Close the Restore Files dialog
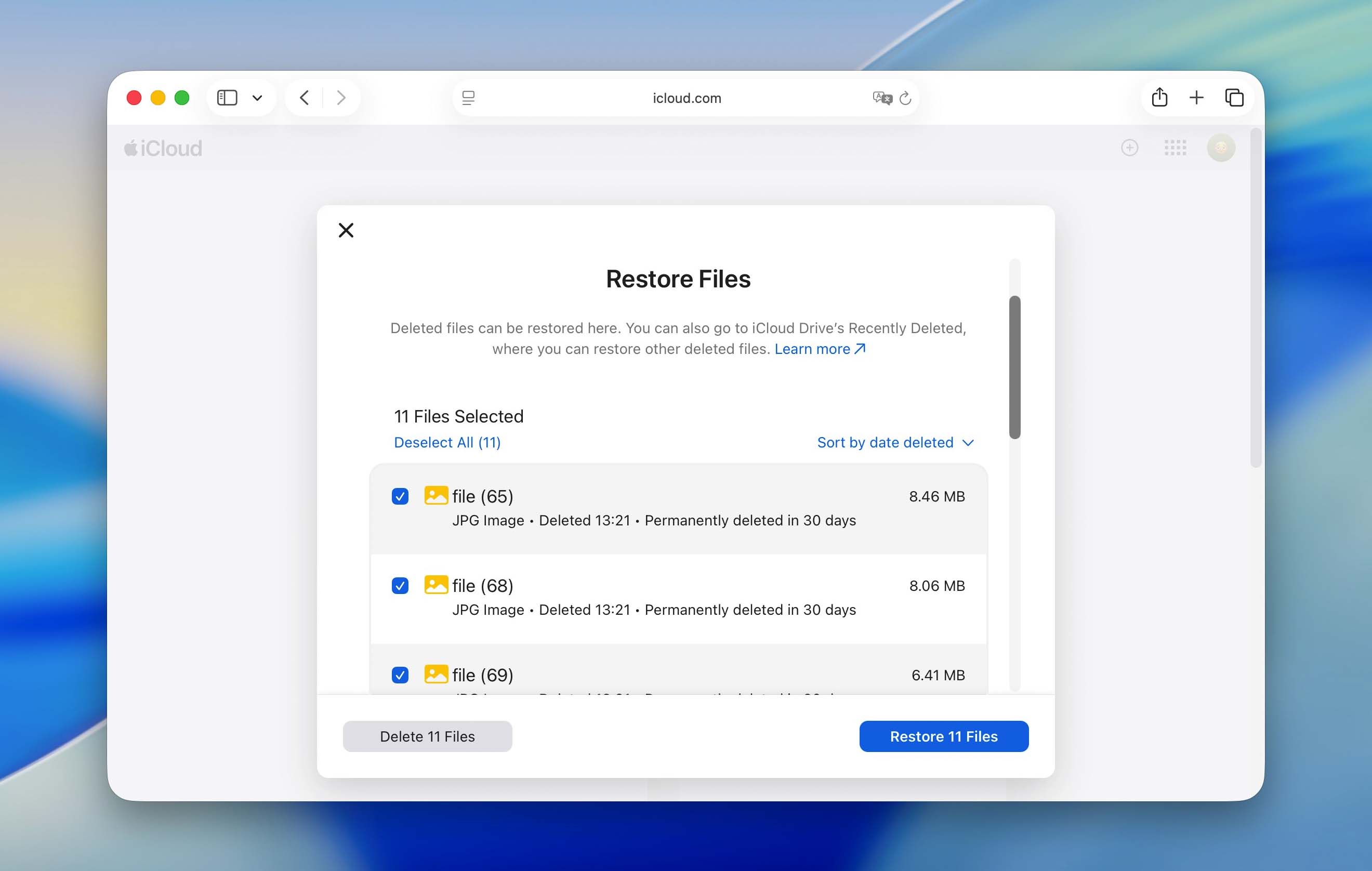1372x871 pixels. click(x=346, y=230)
